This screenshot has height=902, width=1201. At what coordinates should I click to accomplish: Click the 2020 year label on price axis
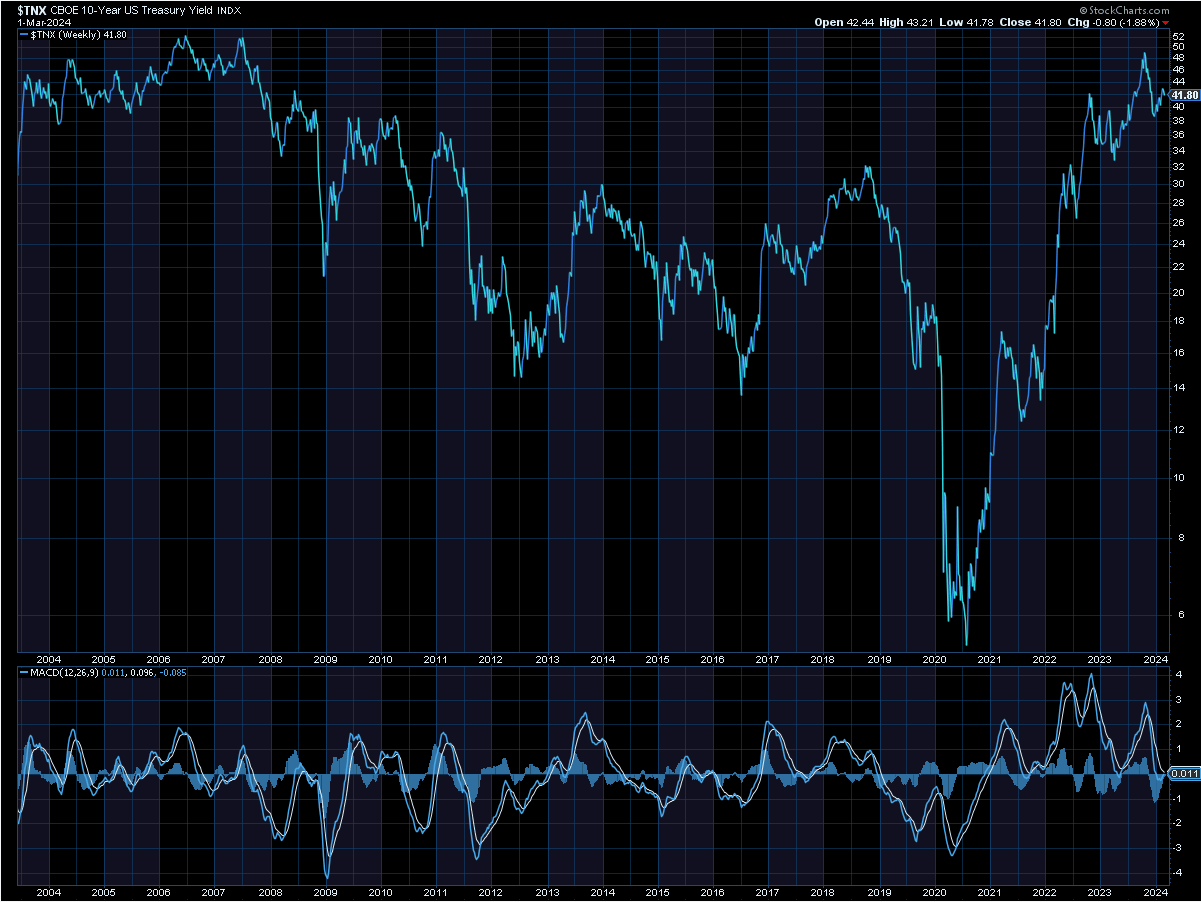934,660
